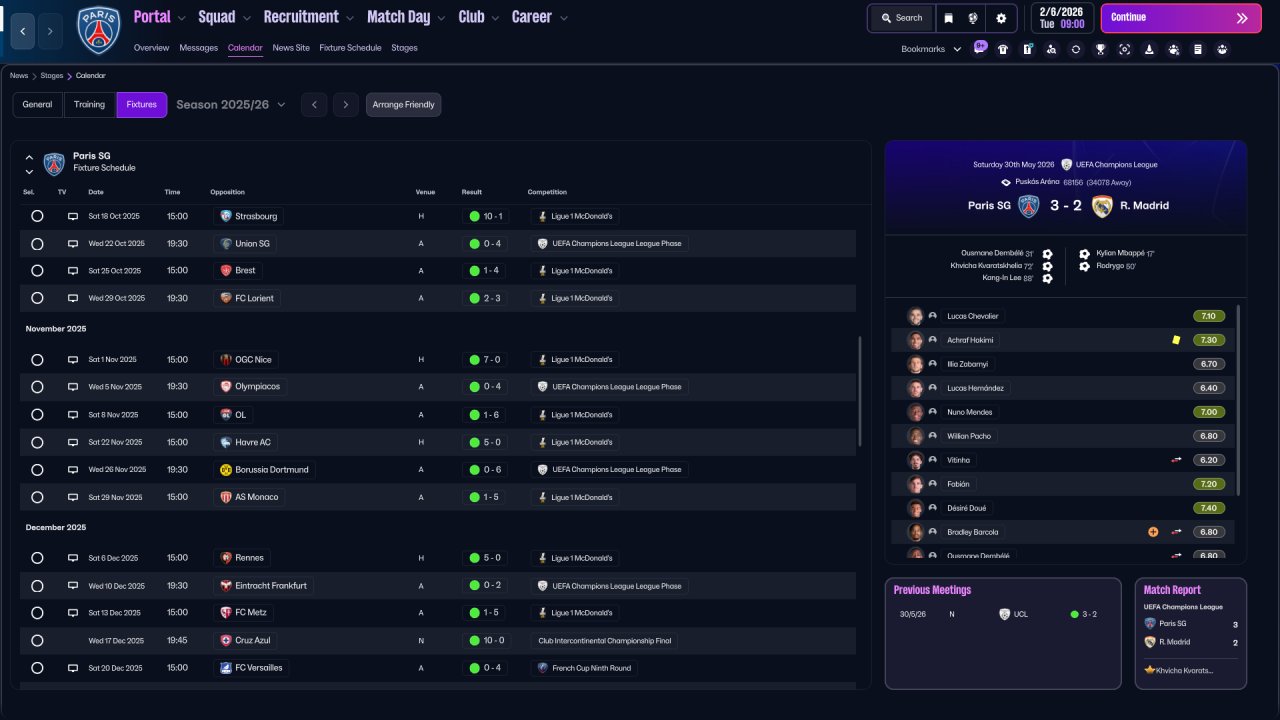1280x720 pixels.
Task: Click the 30/5/26 previous meeting row
Action: (1003, 614)
